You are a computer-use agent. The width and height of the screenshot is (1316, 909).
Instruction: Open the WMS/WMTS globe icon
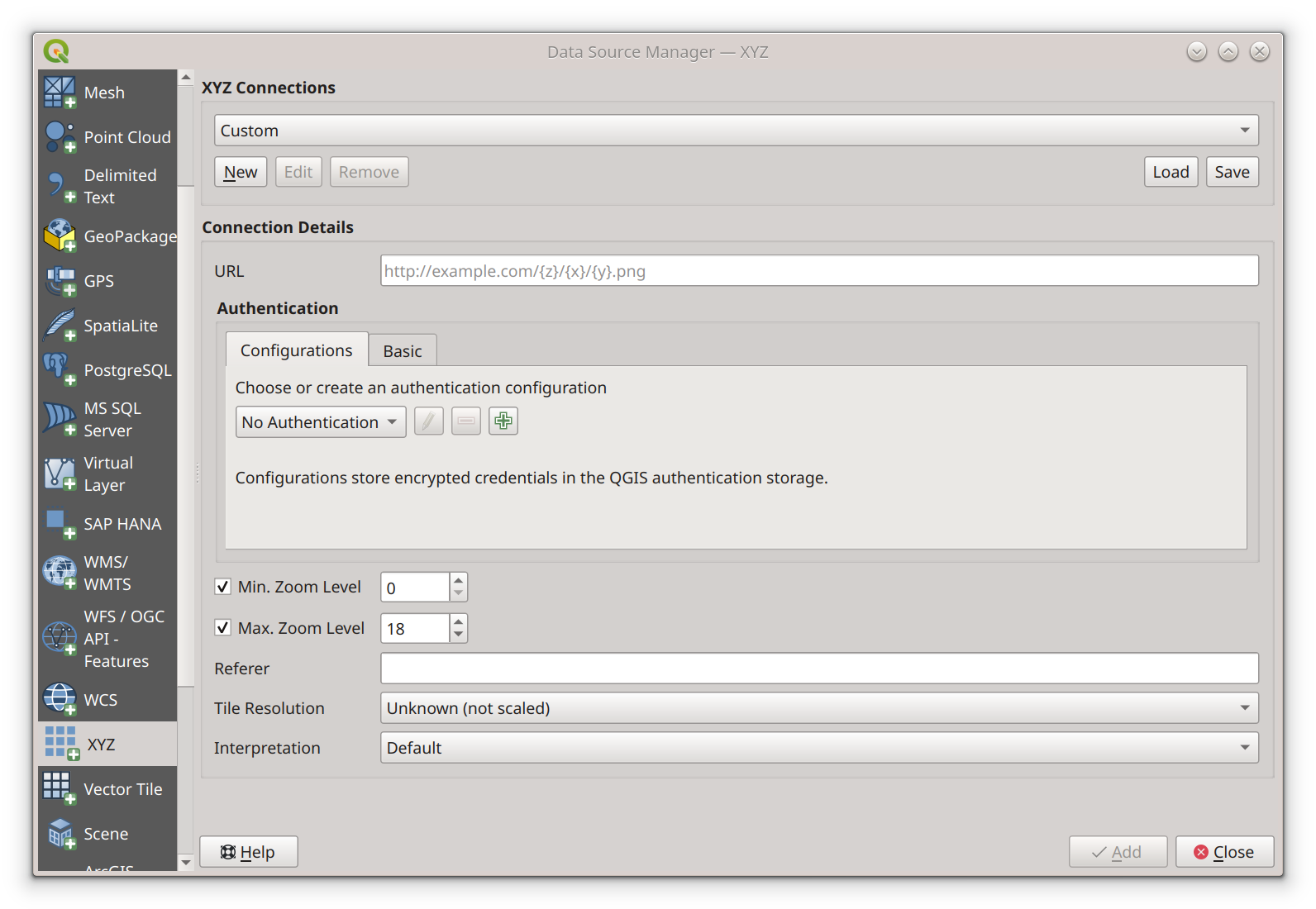coord(60,573)
